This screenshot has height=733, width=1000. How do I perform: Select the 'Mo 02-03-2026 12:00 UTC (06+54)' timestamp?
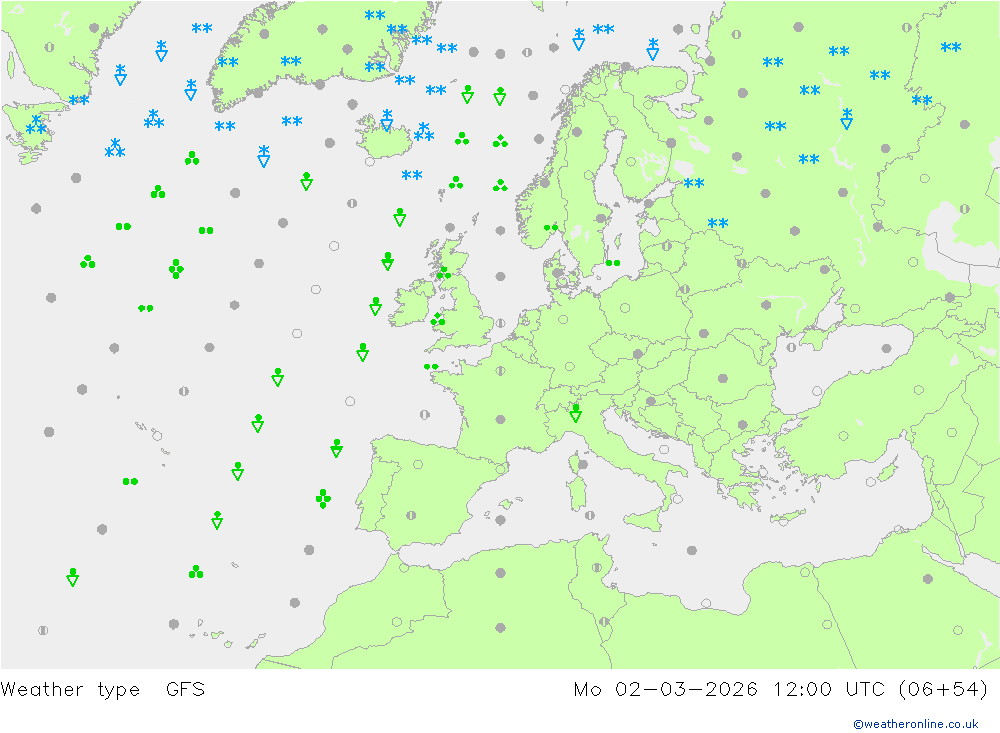coord(781,689)
